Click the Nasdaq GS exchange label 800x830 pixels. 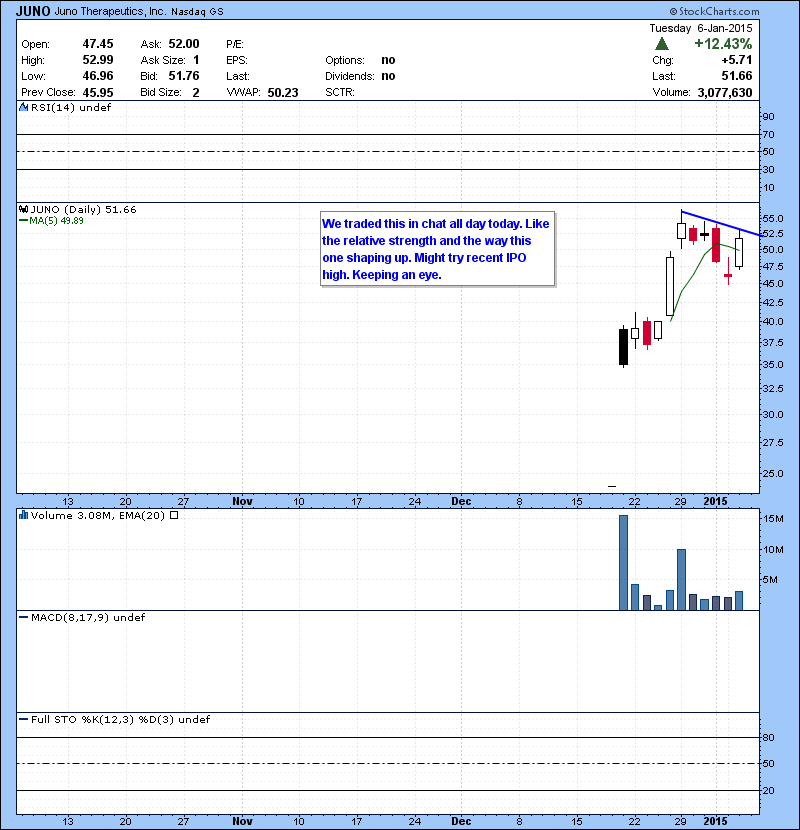(x=197, y=12)
